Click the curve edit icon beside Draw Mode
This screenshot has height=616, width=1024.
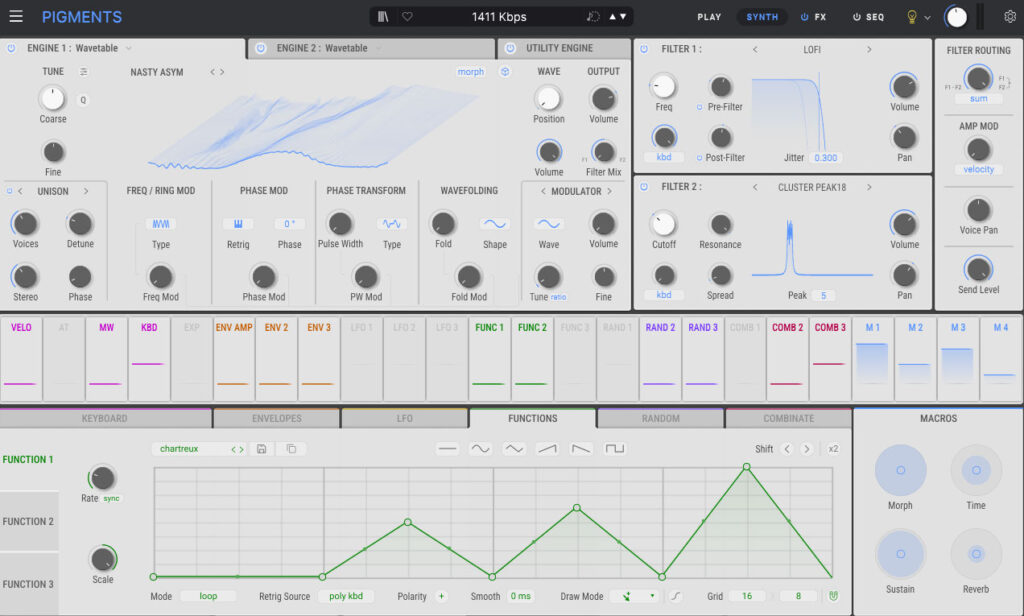tap(675, 596)
